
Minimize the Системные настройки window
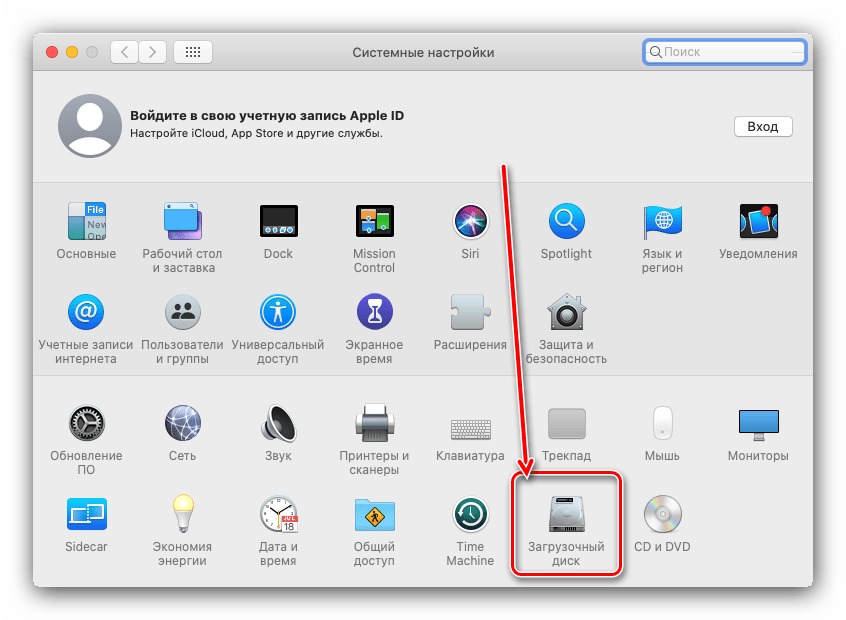click(x=72, y=52)
